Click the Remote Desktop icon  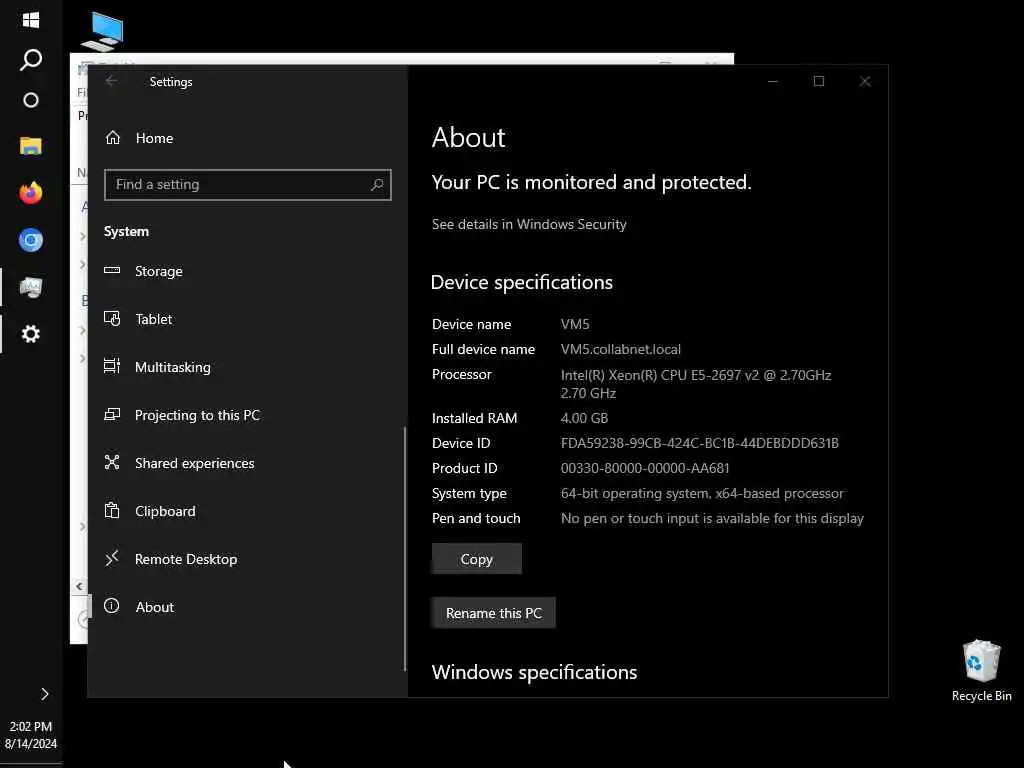[x=112, y=559]
